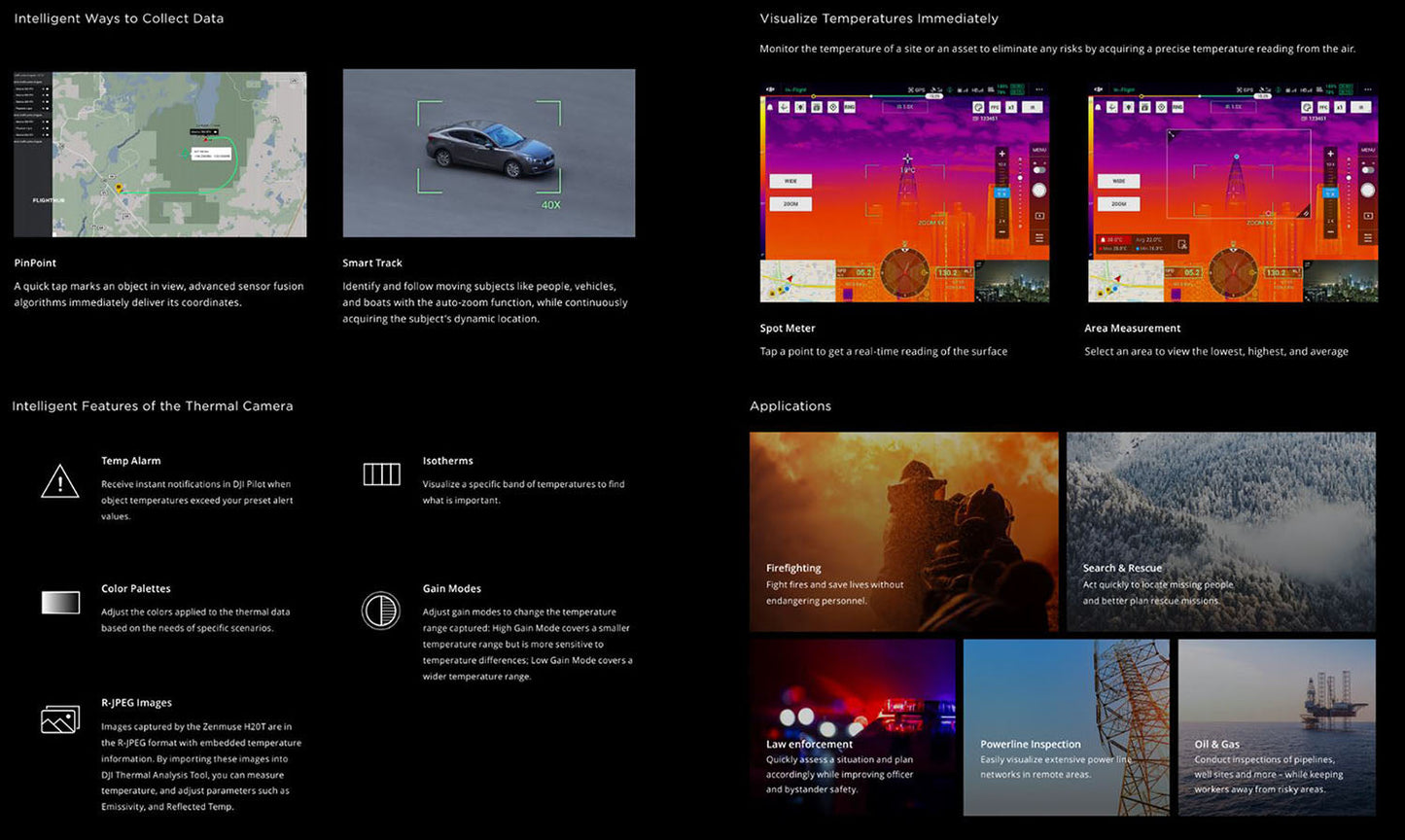Click round shutter button in Spot Meter screenshot
1405x840 pixels.
(x=1039, y=191)
